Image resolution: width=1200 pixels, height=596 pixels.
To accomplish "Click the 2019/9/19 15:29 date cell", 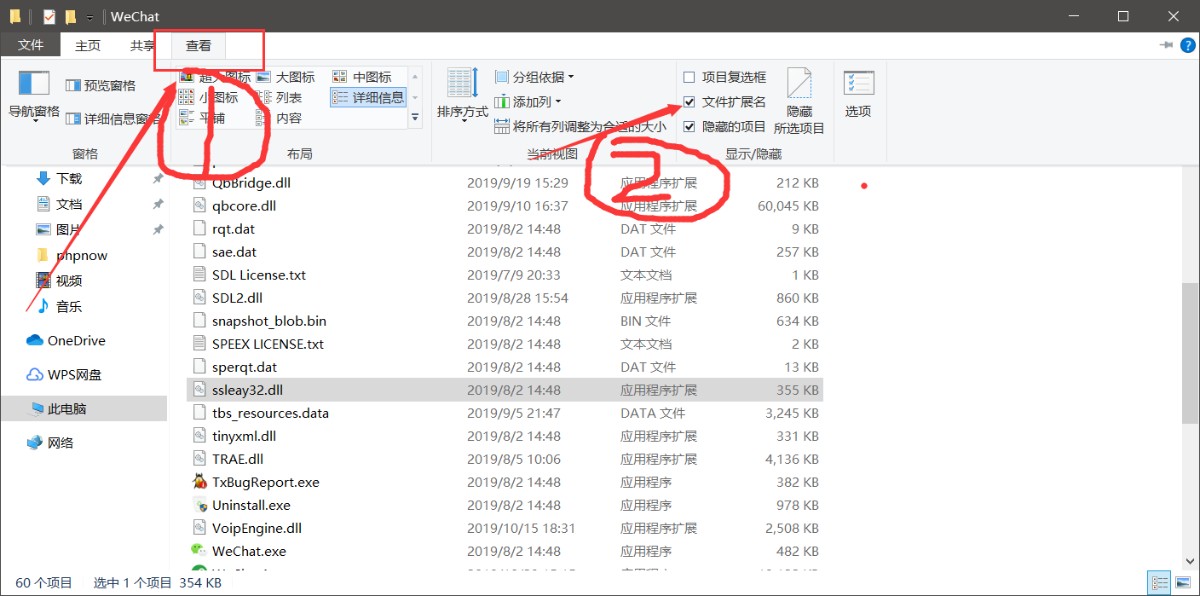I will 517,183.
